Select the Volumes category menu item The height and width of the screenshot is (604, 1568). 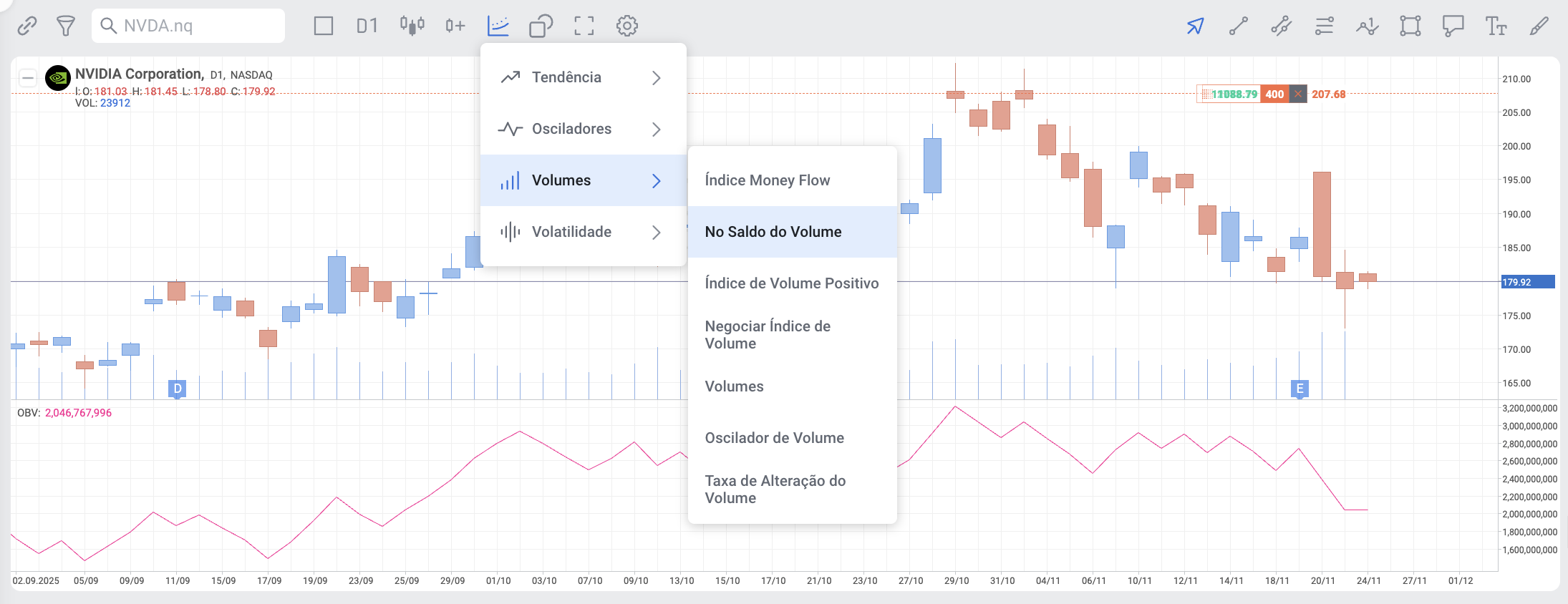tap(584, 180)
